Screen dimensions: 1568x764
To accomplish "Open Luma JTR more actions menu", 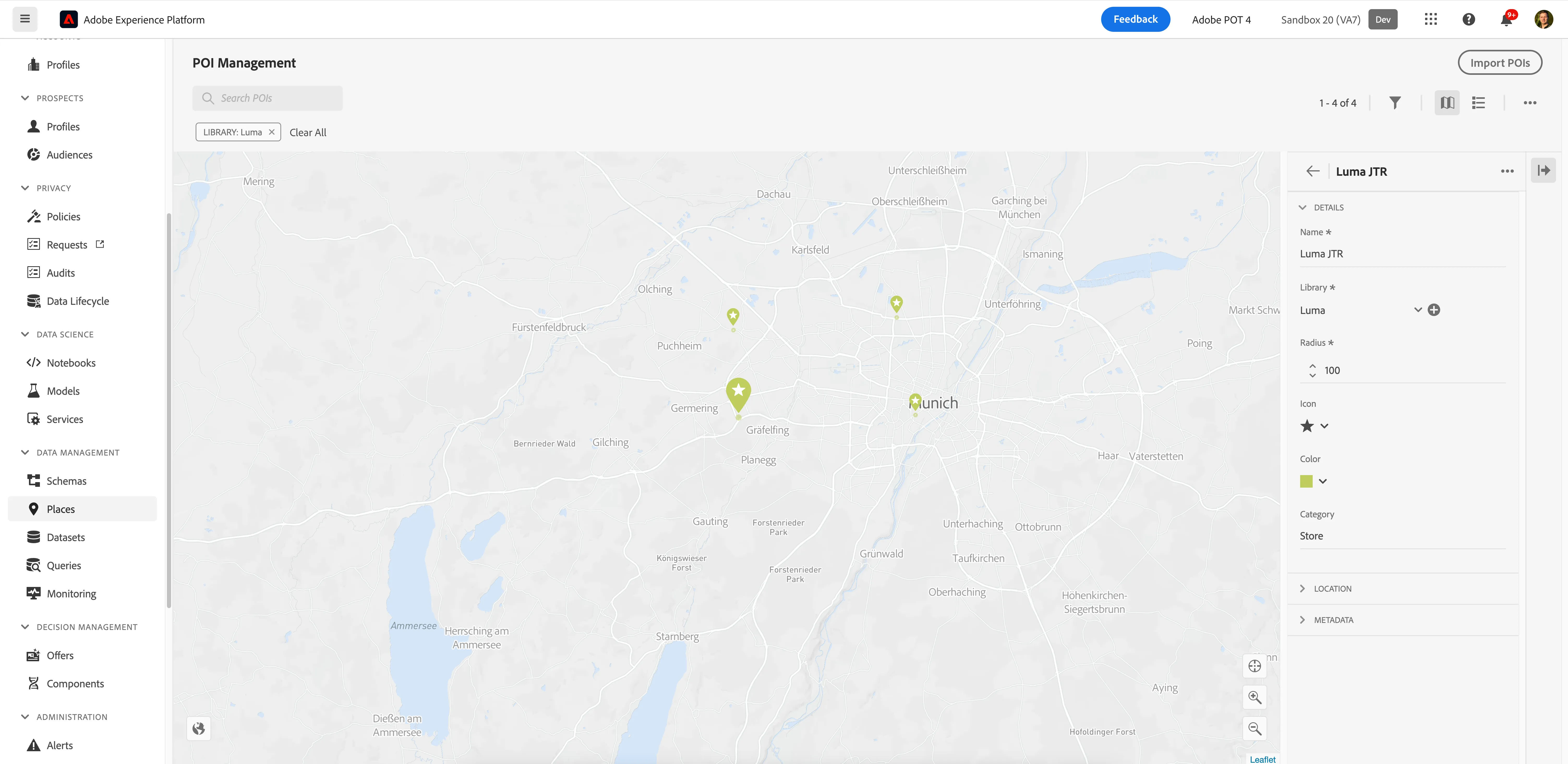I will (x=1507, y=171).
